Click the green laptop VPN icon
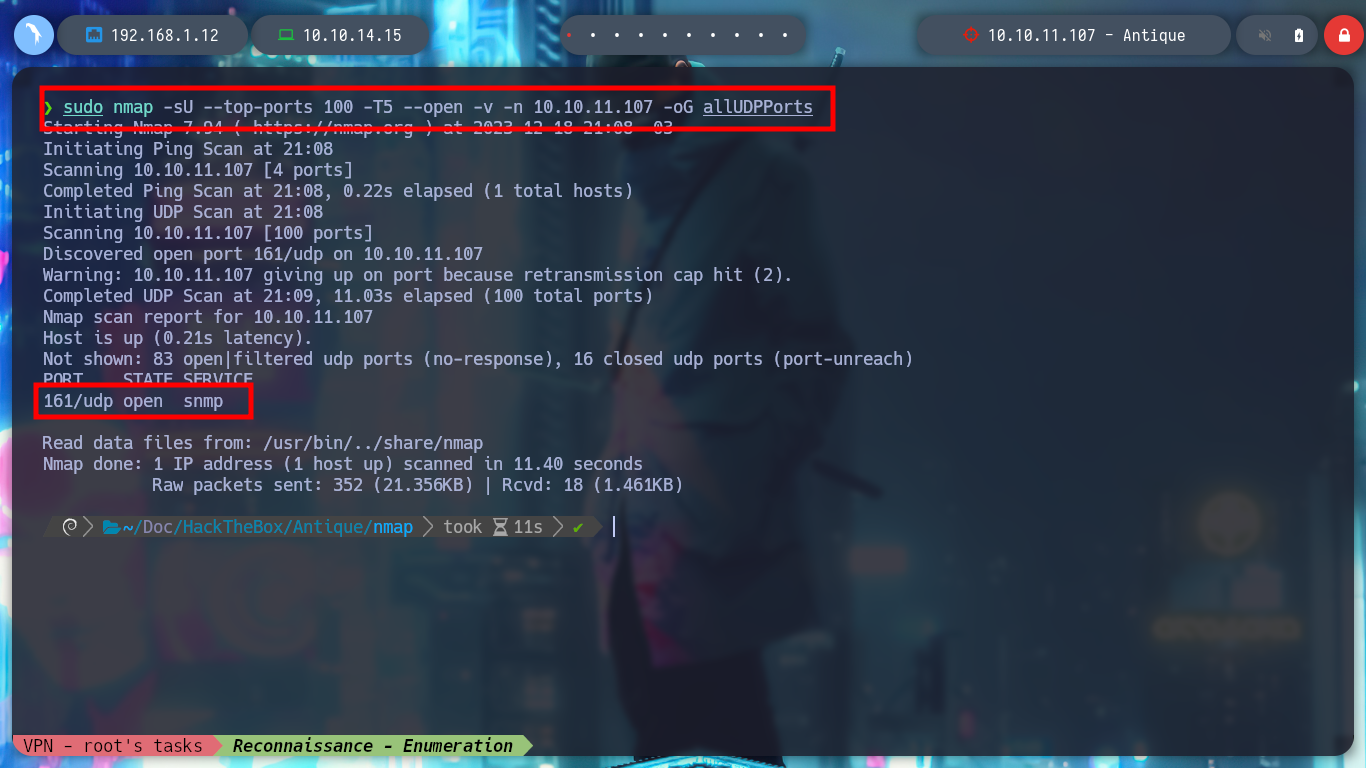Image resolution: width=1366 pixels, height=768 pixels. tap(286, 35)
